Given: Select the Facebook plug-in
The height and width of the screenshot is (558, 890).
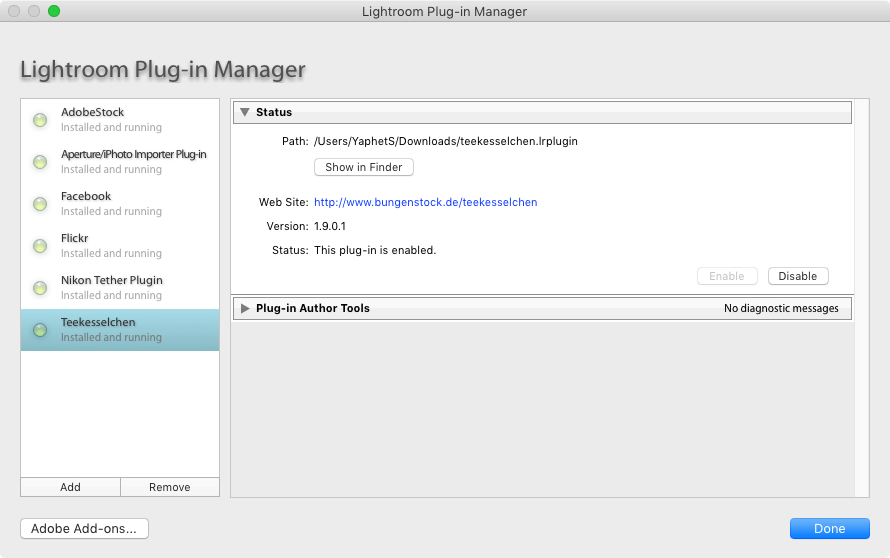Looking at the screenshot, I should 120,204.
